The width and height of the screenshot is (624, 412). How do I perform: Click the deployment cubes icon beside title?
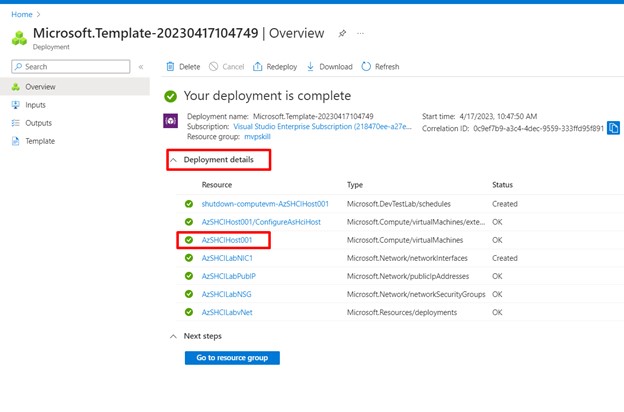pyautogui.click(x=19, y=38)
